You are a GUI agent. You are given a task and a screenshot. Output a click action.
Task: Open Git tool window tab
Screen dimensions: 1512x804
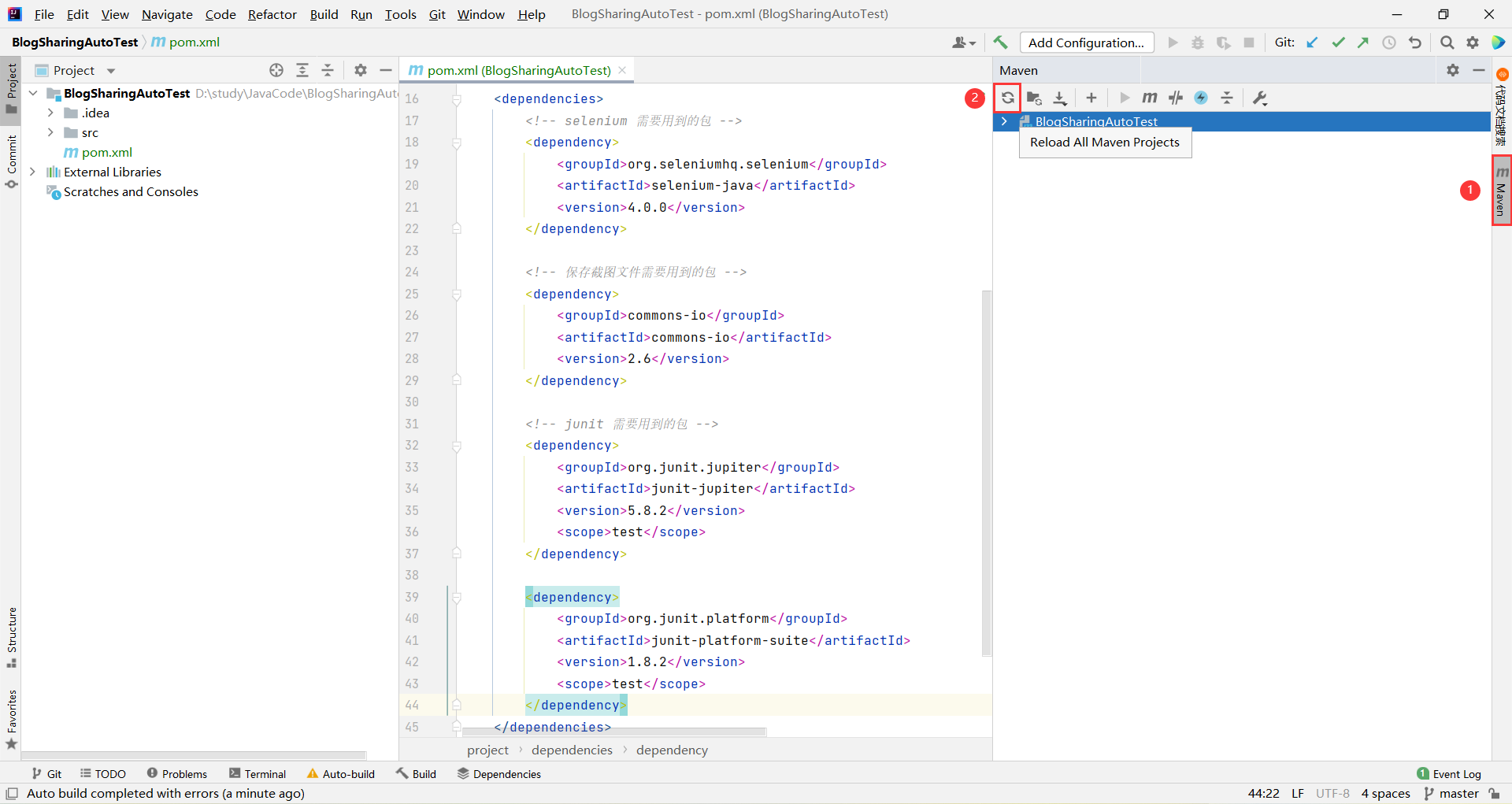pos(46,774)
